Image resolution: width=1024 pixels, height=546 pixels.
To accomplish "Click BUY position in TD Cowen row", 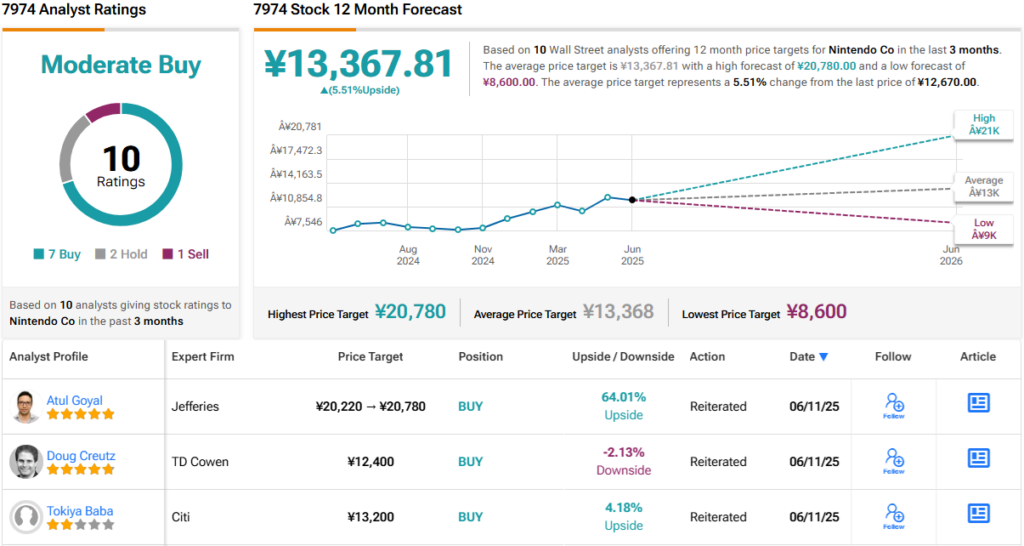I will click(470, 462).
